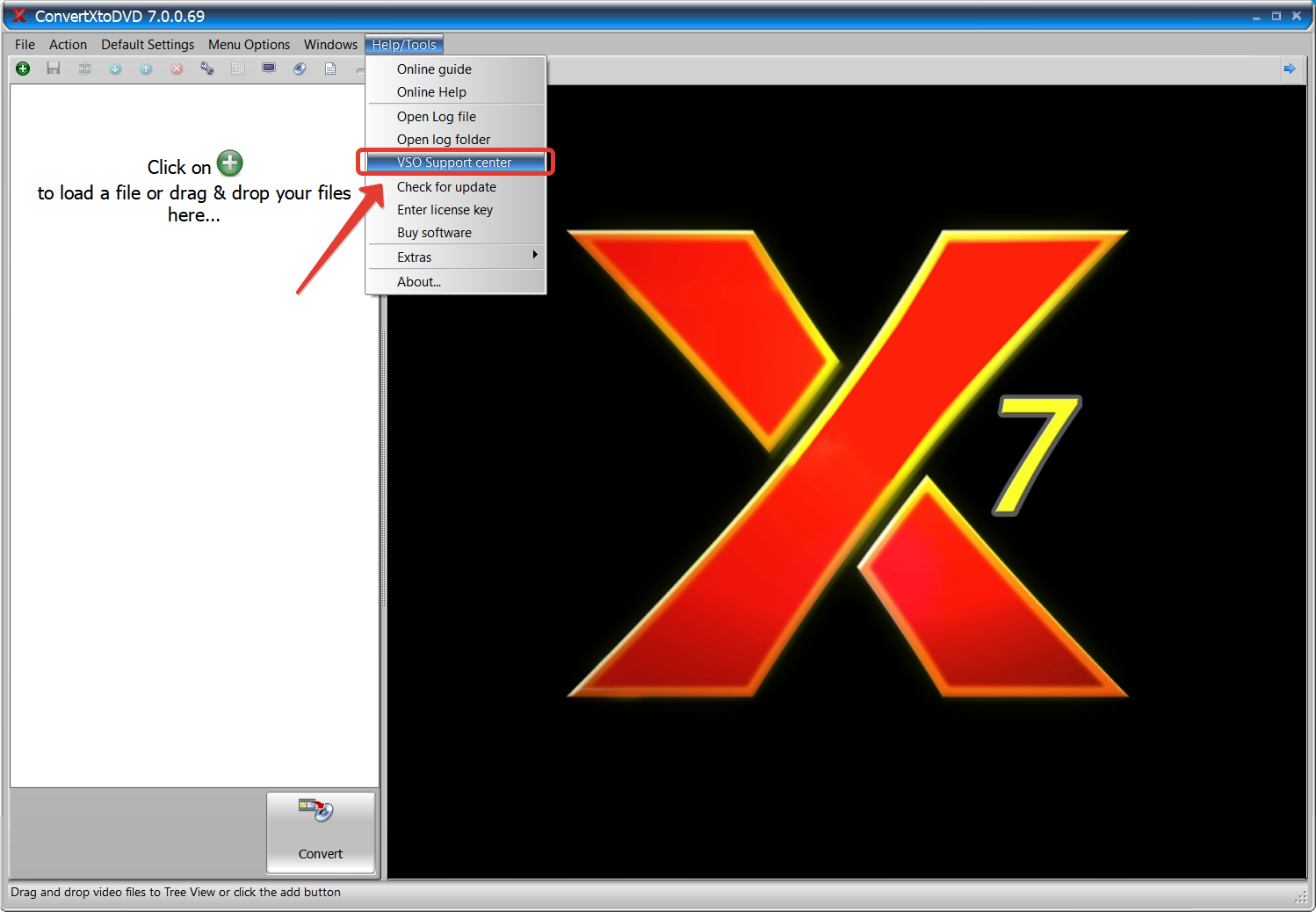Open the Action menu
The width and height of the screenshot is (1316, 912).
[68, 45]
